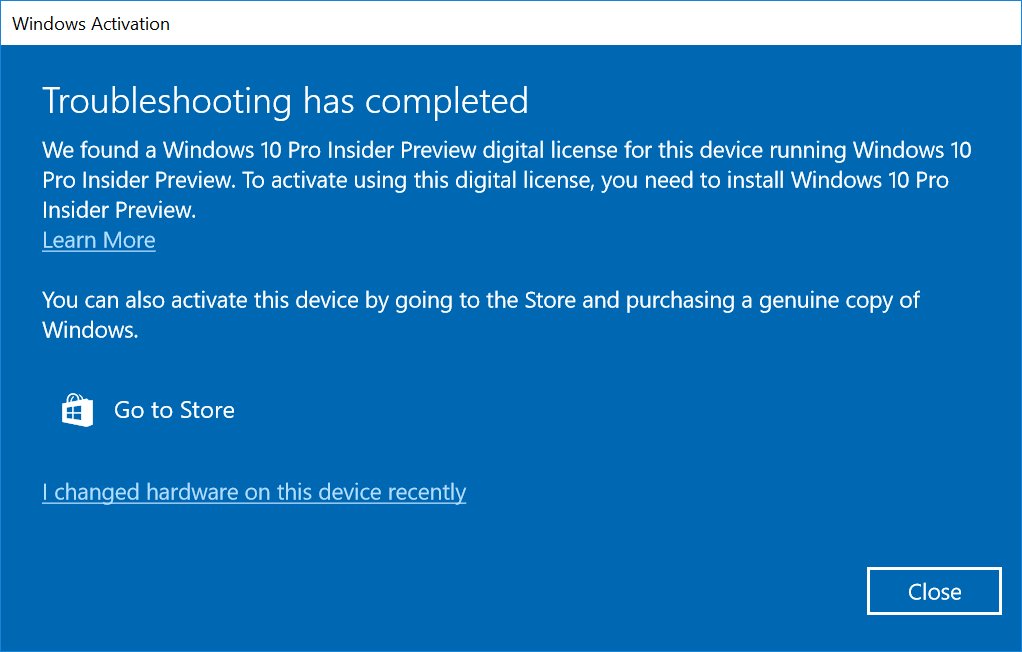Click 'I changed hardware on this device recently'
Viewport: 1022px width, 652px height.
coord(254,492)
